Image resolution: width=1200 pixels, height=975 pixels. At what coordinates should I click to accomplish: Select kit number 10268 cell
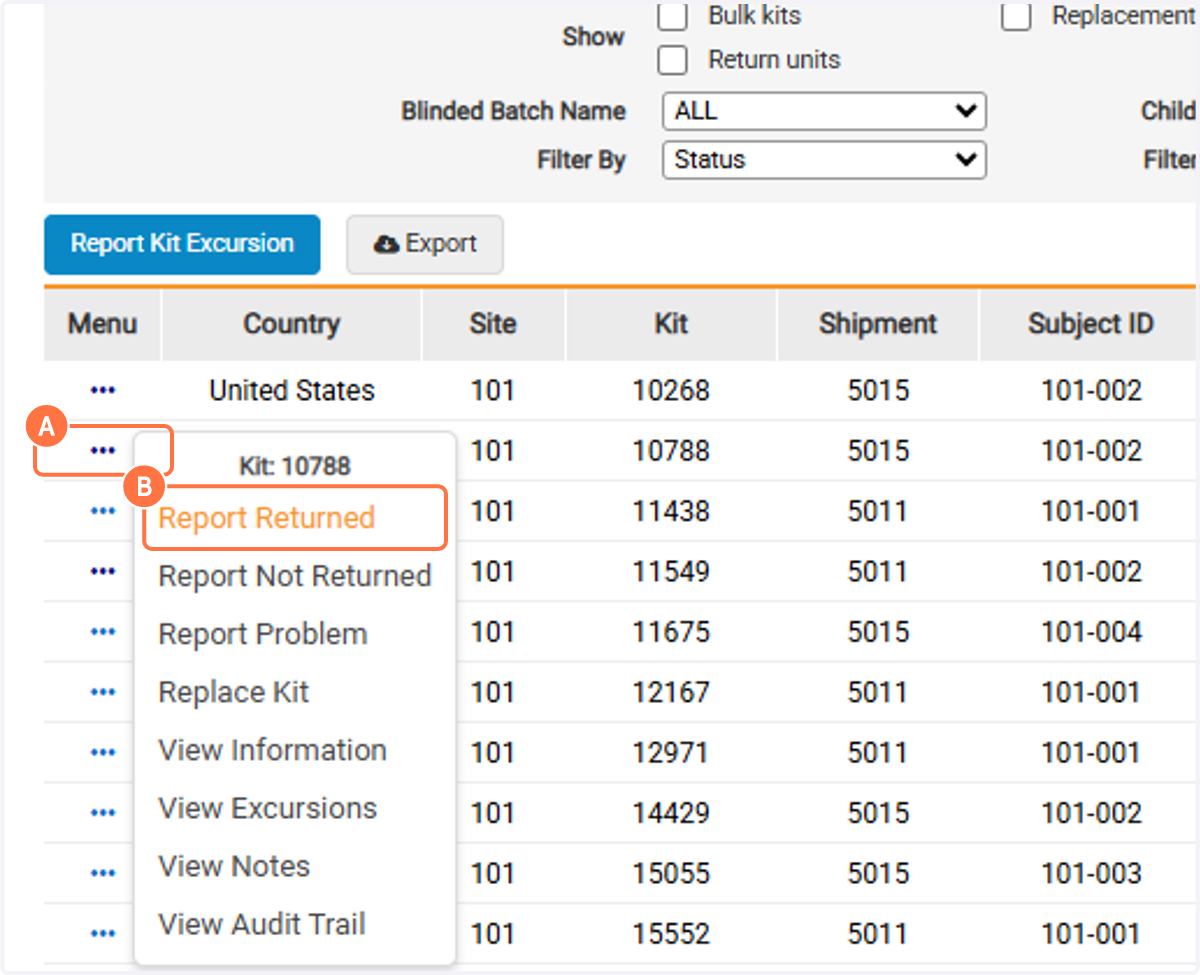point(671,390)
